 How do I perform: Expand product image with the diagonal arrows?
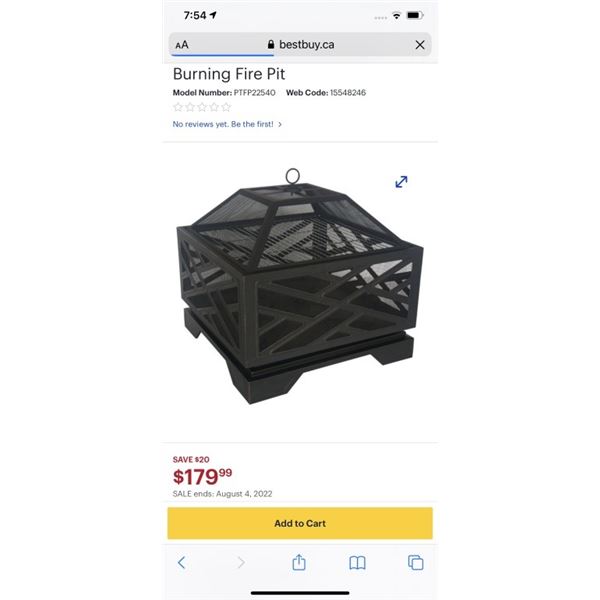(401, 182)
